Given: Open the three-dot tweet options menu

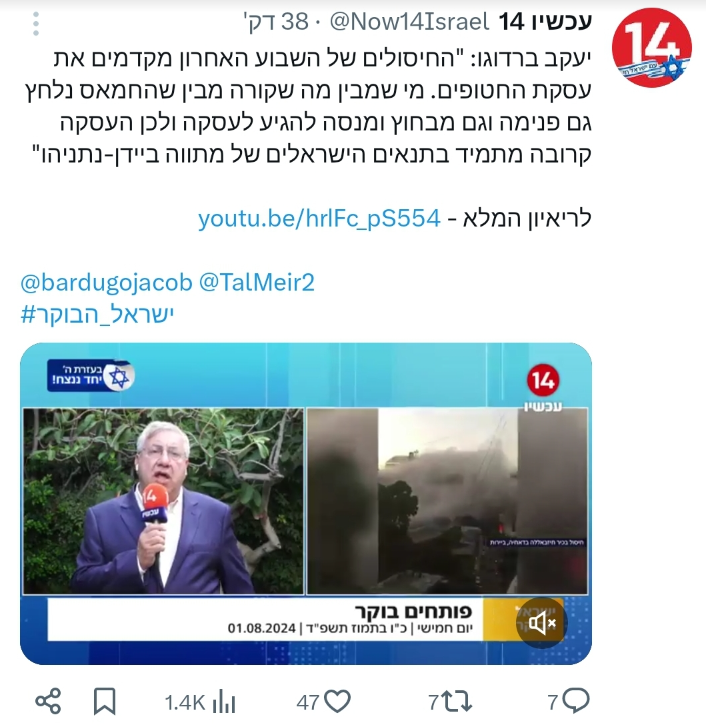Looking at the screenshot, I should point(36,24).
